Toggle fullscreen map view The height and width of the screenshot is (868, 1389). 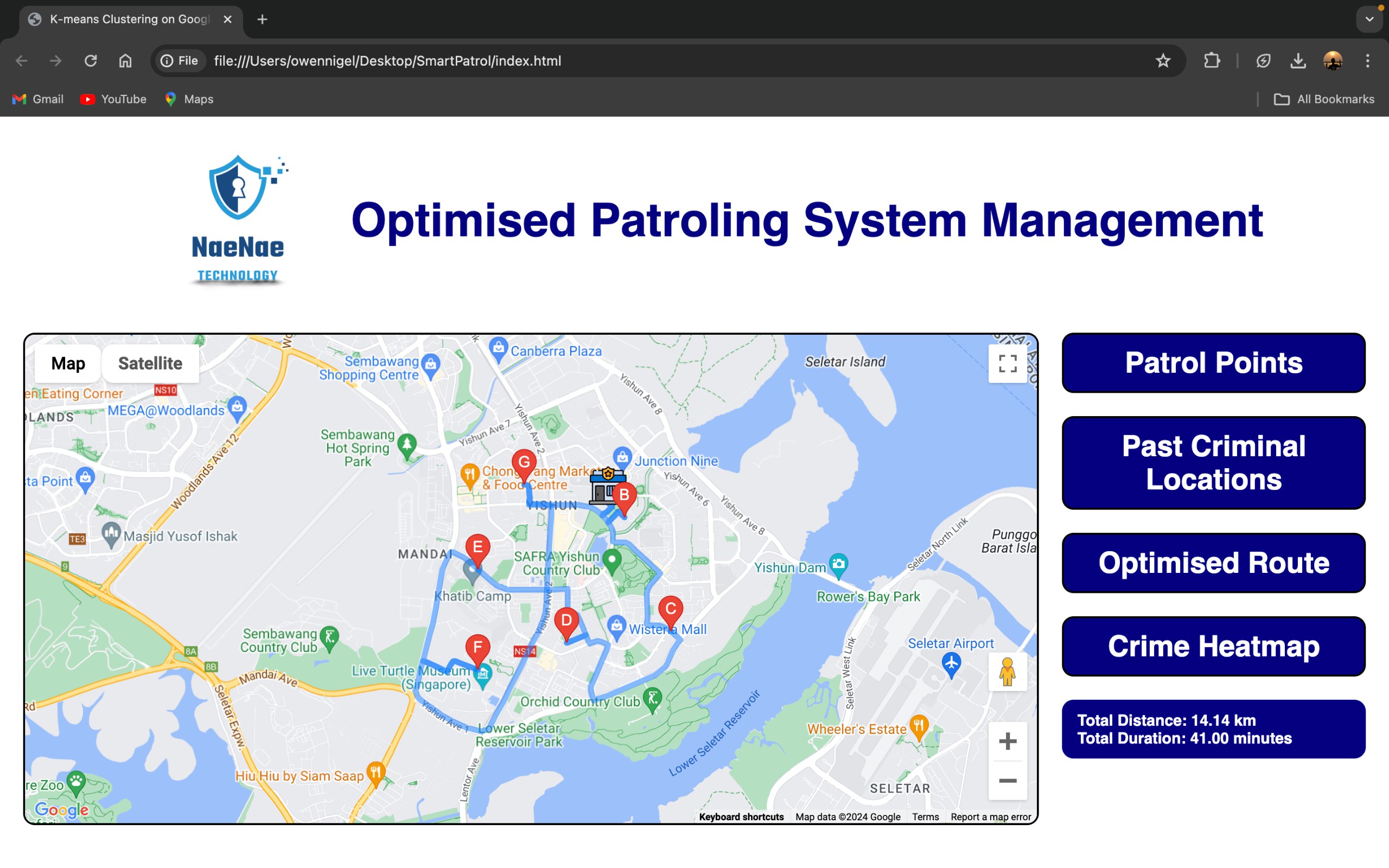1008,363
